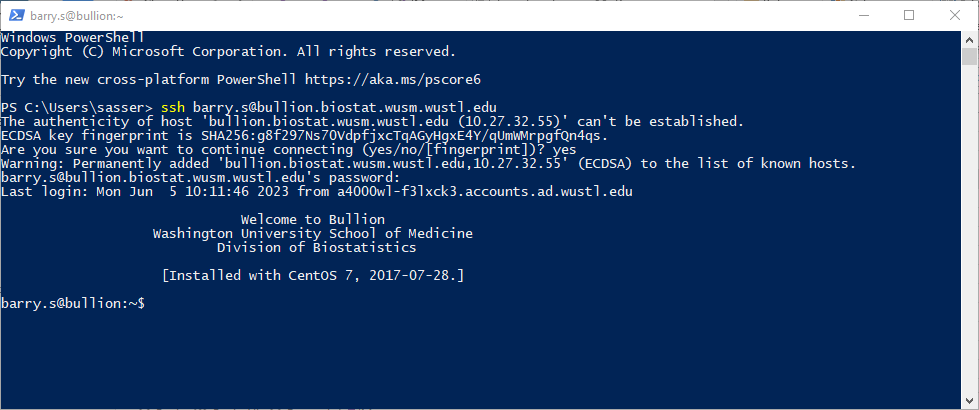Click the https://aka.ms/pscore6 URL

coord(393,80)
